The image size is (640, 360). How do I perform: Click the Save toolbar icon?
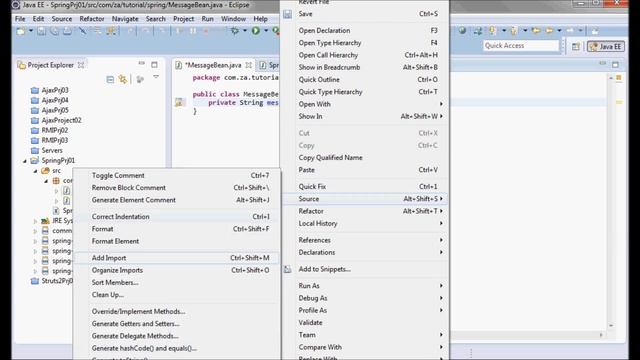[x=41, y=31]
